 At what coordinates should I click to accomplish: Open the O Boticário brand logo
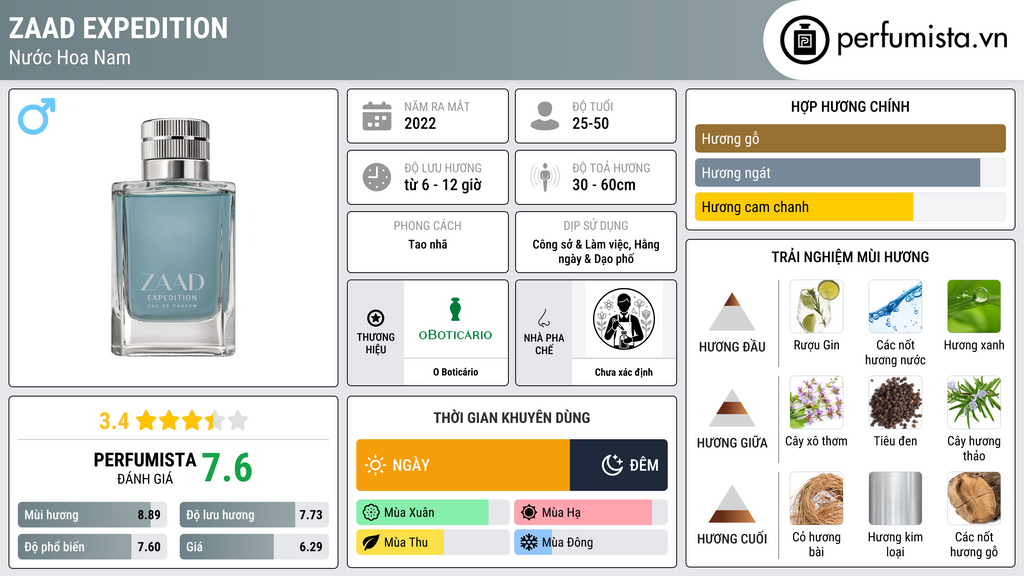point(455,320)
